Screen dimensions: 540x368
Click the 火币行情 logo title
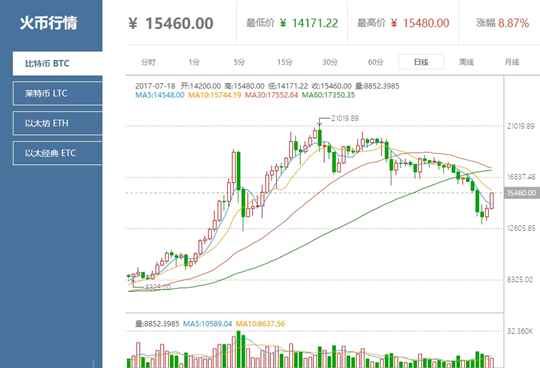coord(49,23)
